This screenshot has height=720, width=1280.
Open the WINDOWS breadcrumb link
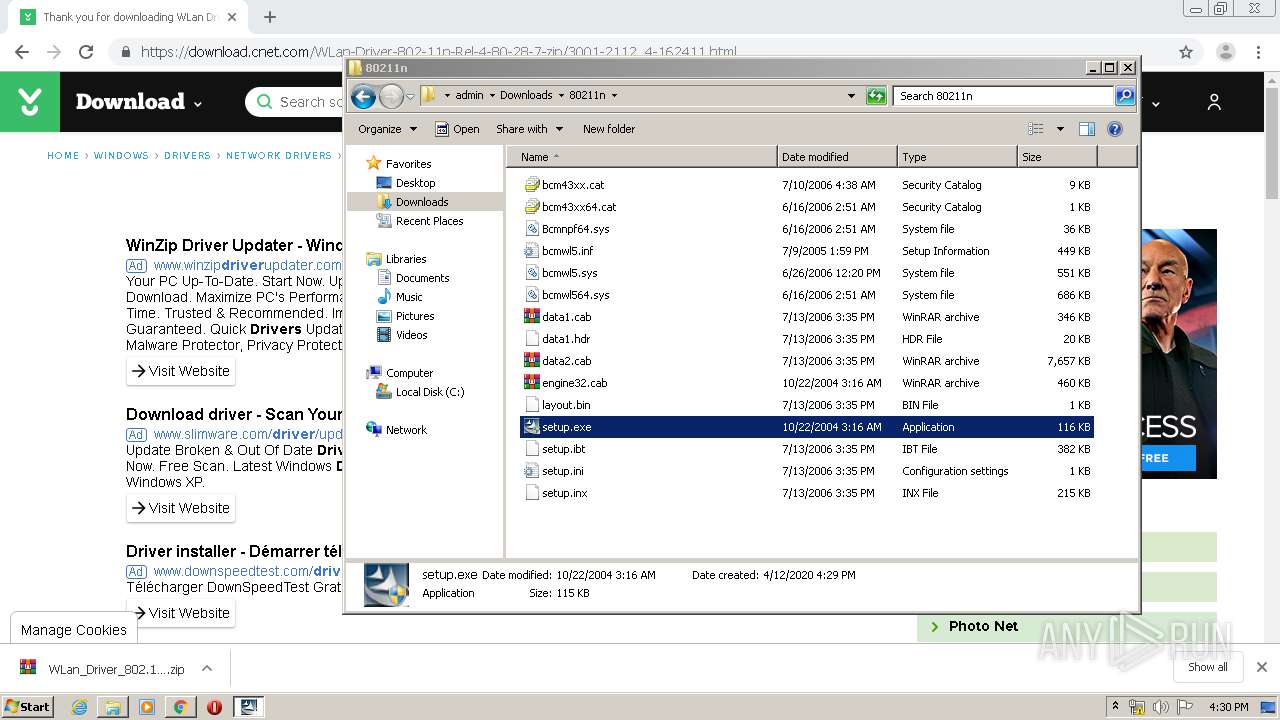[x=121, y=156]
